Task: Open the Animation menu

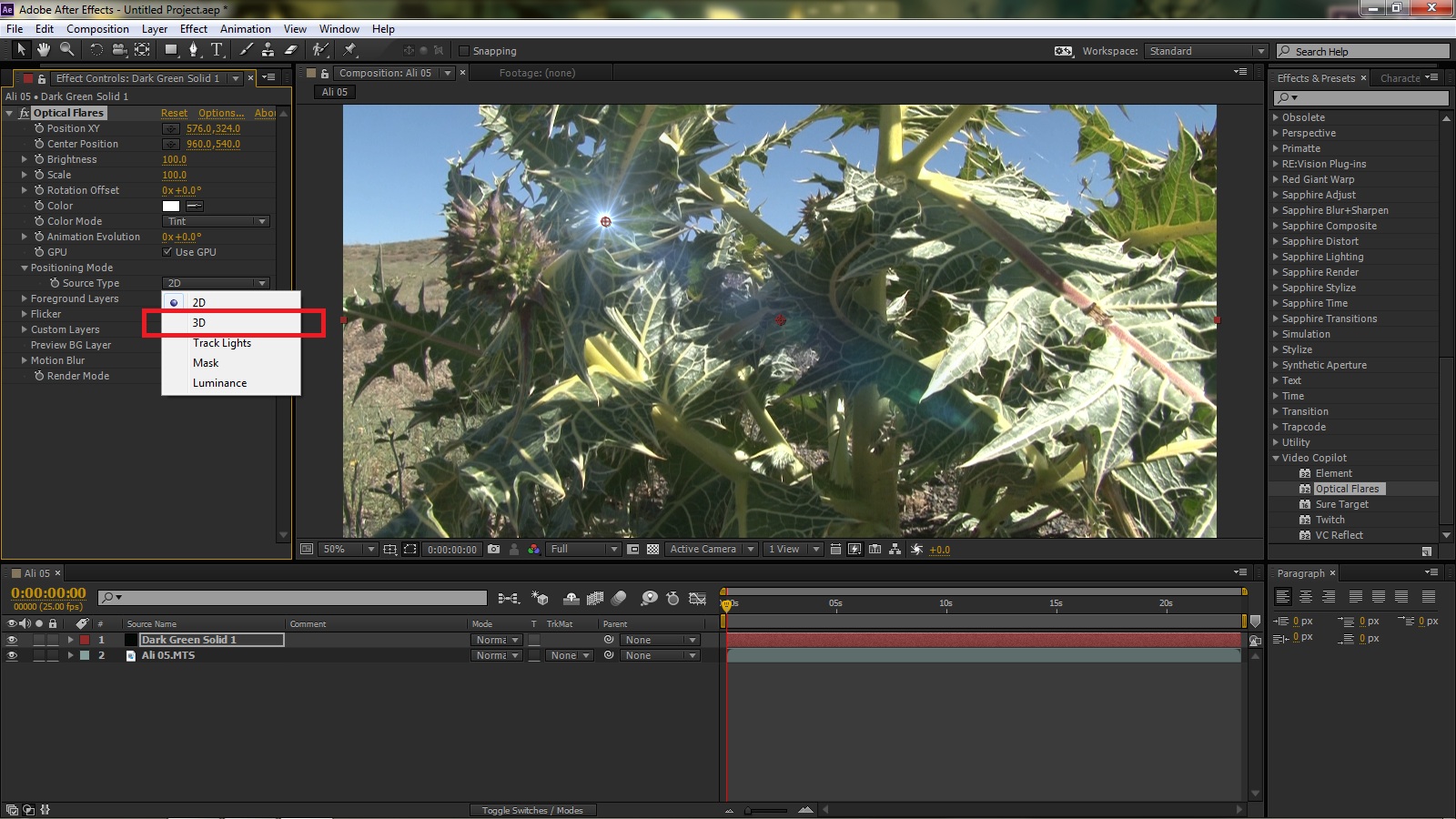Action: point(246,29)
